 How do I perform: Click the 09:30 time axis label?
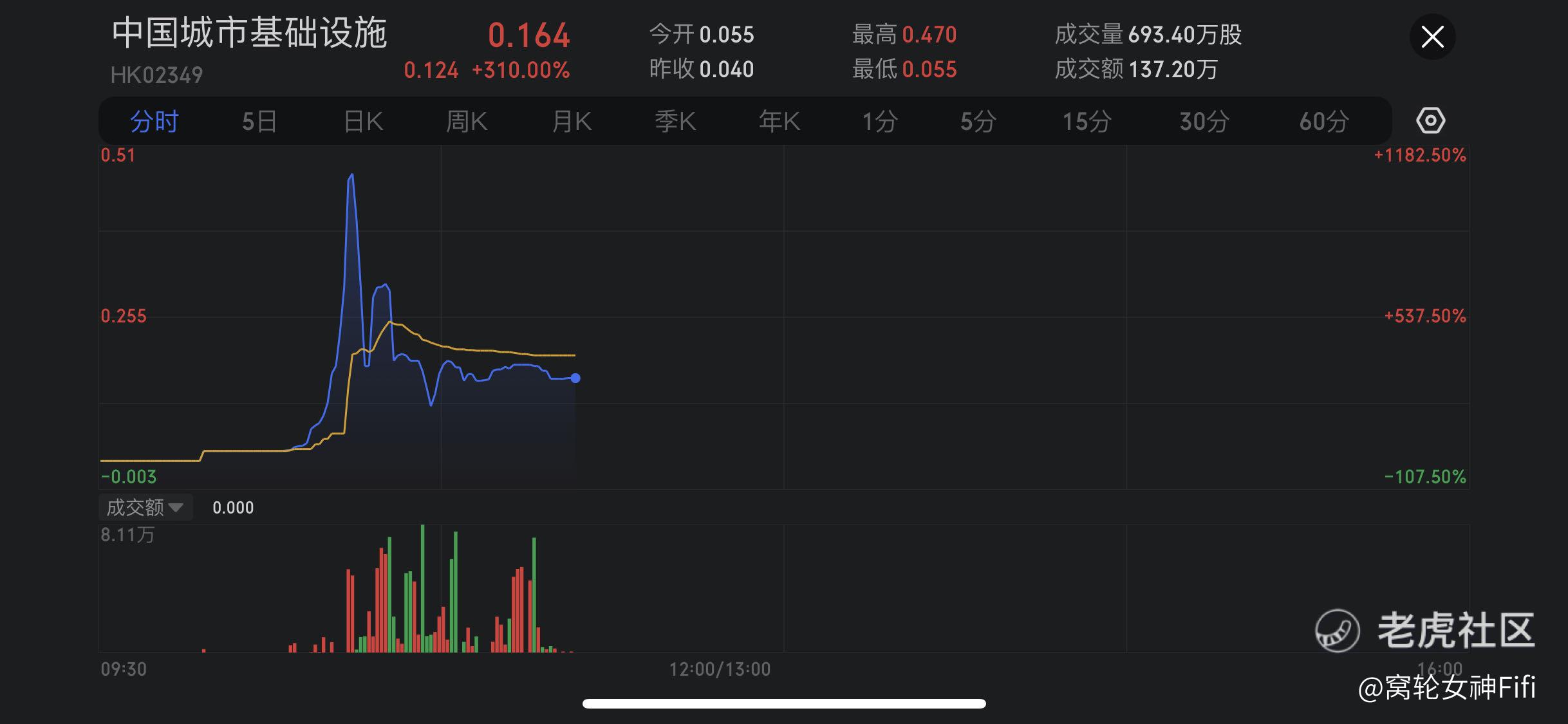124,669
